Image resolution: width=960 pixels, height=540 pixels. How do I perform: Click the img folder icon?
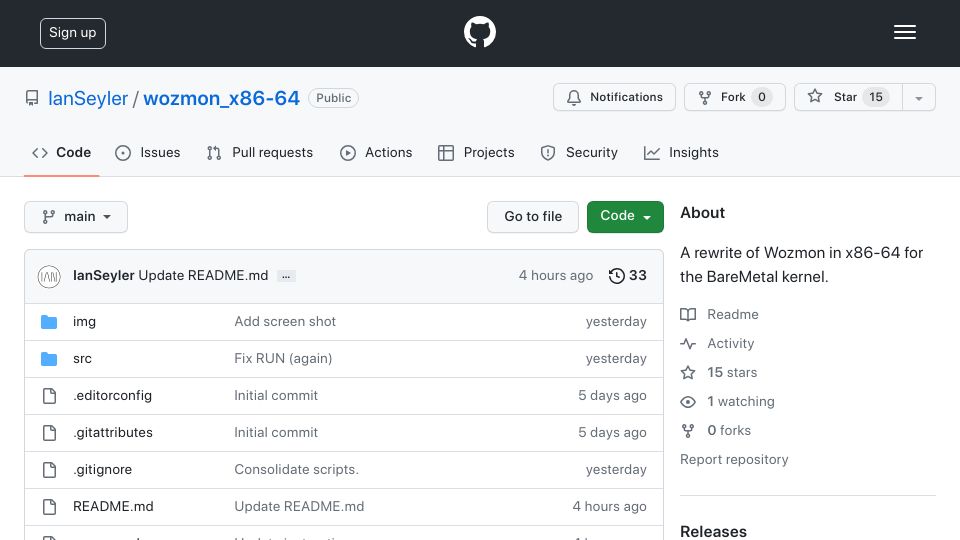tap(49, 322)
